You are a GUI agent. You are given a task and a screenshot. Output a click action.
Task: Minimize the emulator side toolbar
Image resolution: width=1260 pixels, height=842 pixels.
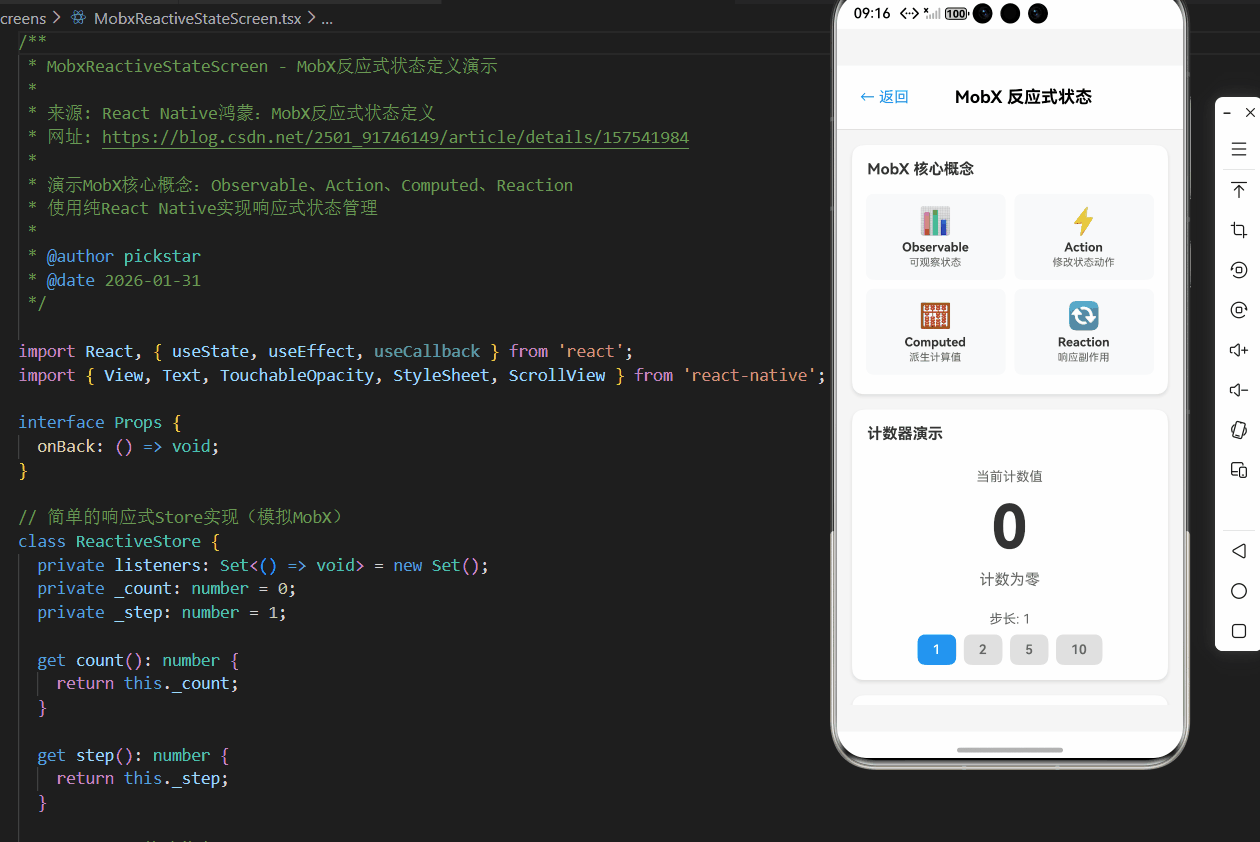1228,113
